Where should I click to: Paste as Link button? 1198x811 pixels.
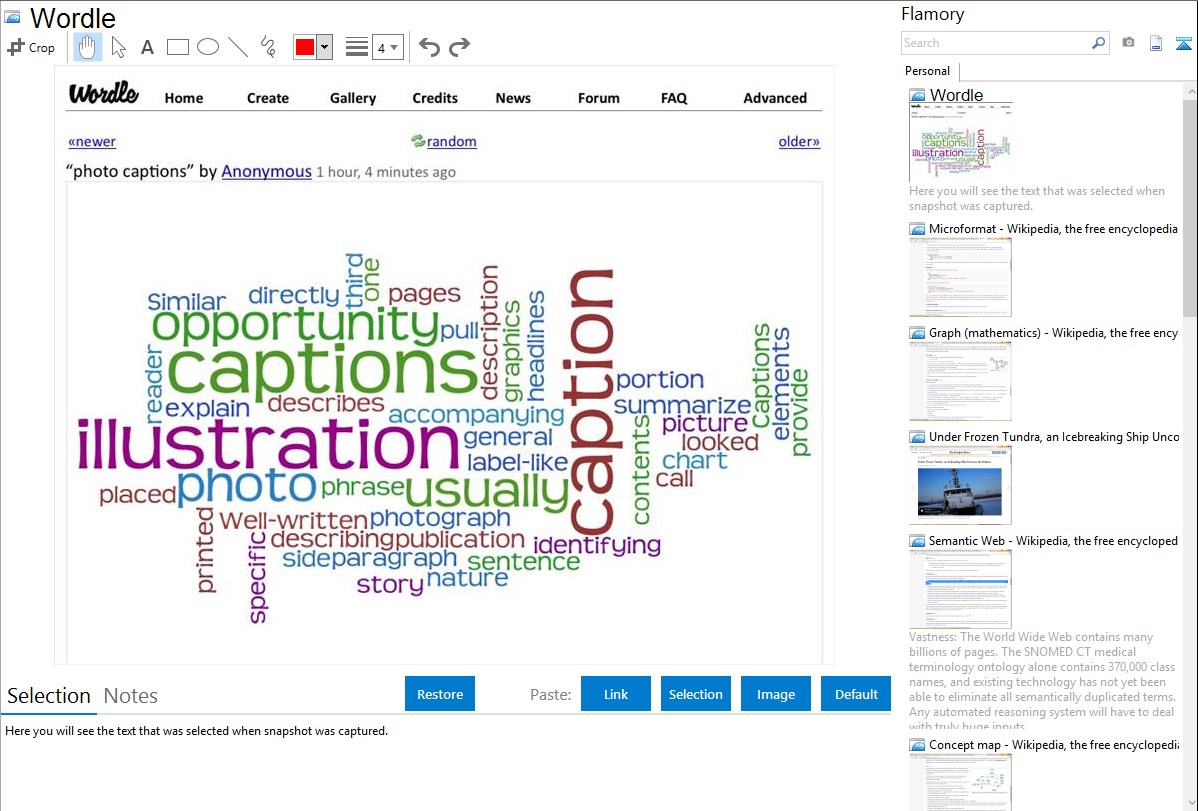(x=616, y=694)
